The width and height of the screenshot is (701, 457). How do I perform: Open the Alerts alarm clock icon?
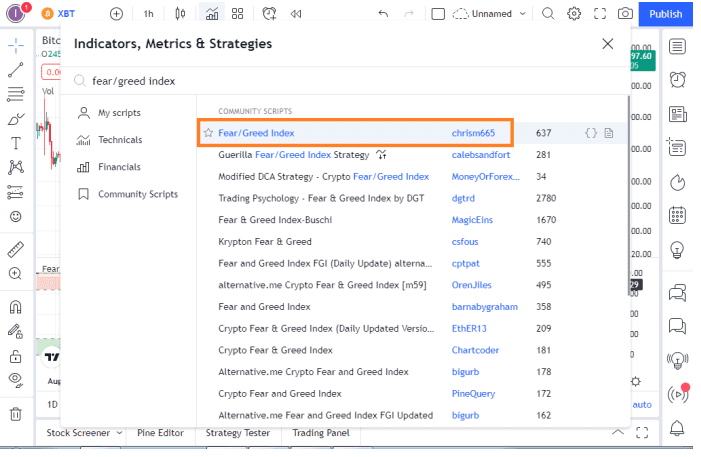[x=677, y=79]
